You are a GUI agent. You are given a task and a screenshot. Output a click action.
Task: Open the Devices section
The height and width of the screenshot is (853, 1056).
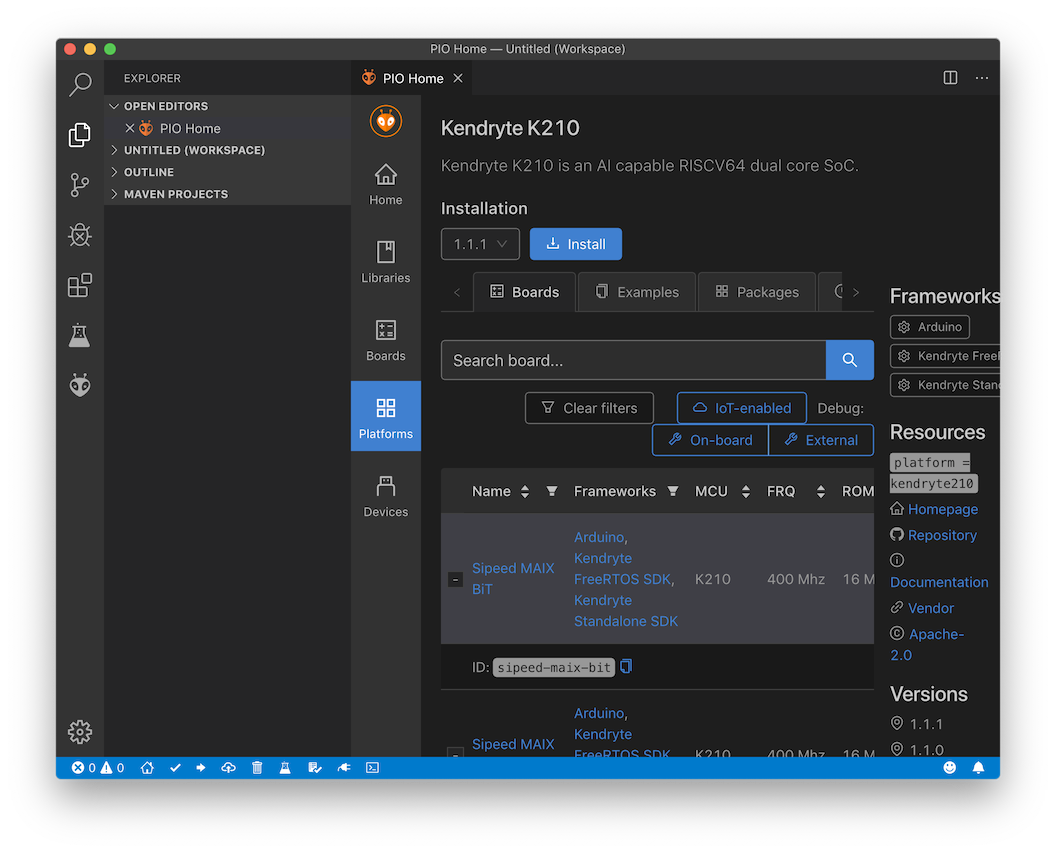click(386, 496)
